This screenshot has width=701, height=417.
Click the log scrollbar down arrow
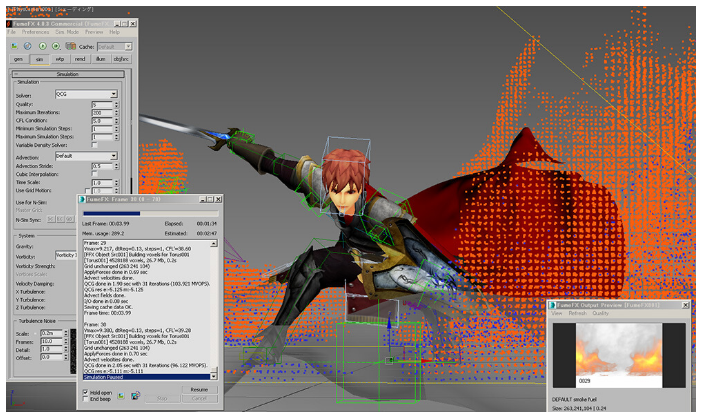point(214,377)
